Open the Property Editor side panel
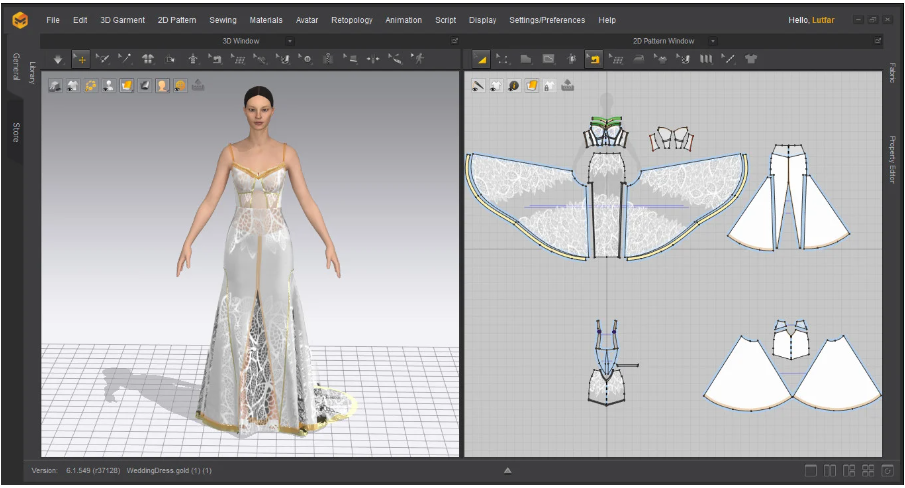 coord(891,159)
